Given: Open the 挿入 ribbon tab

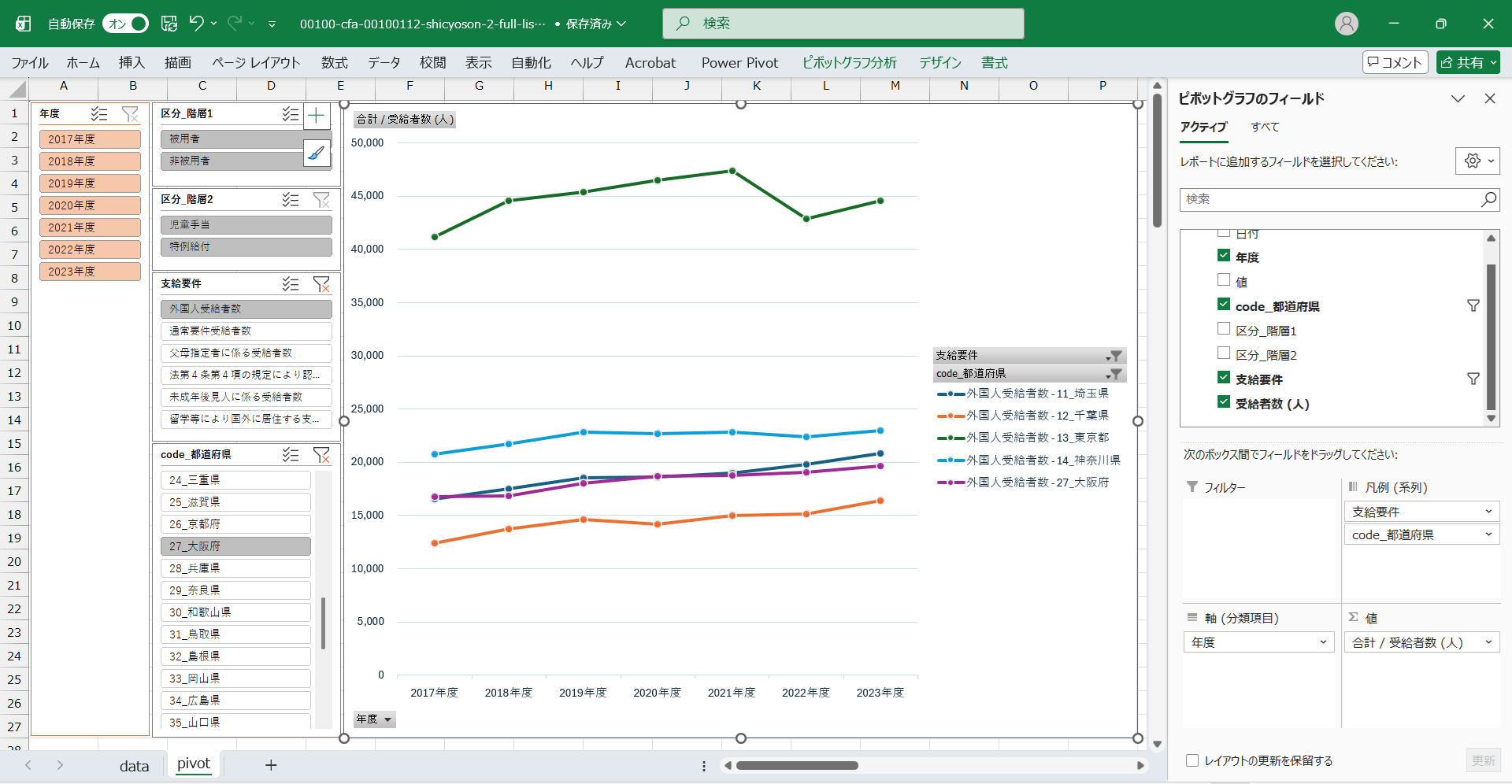Looking at the screenshot, I should pos(132,63).
